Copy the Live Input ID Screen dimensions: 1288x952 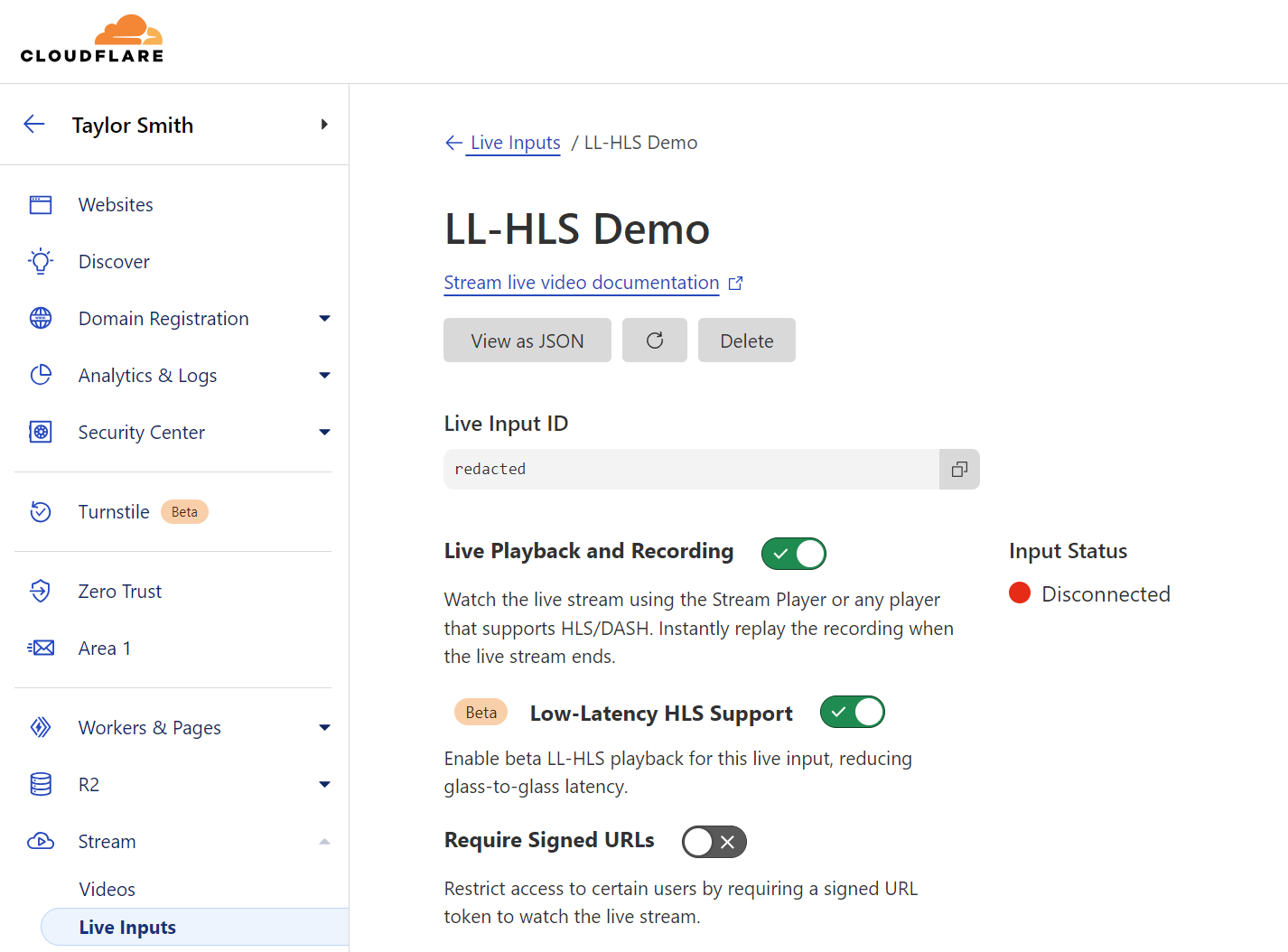[x=959, y=469]
